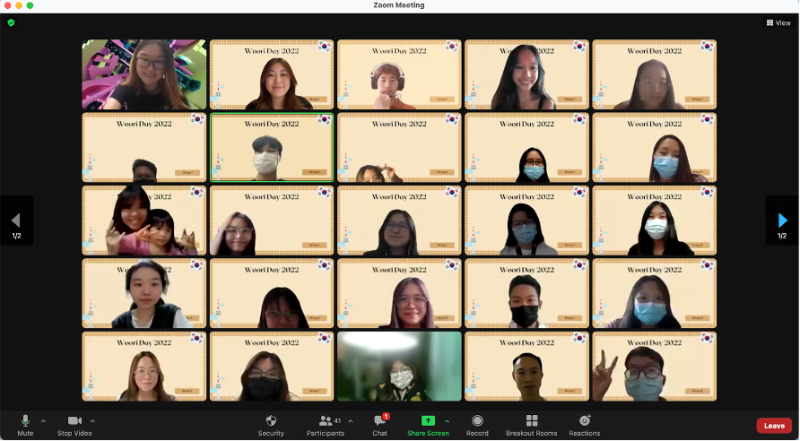Screen dimensions: 800x441
Task: Open the Reactions menu
Action: (585, 426)
